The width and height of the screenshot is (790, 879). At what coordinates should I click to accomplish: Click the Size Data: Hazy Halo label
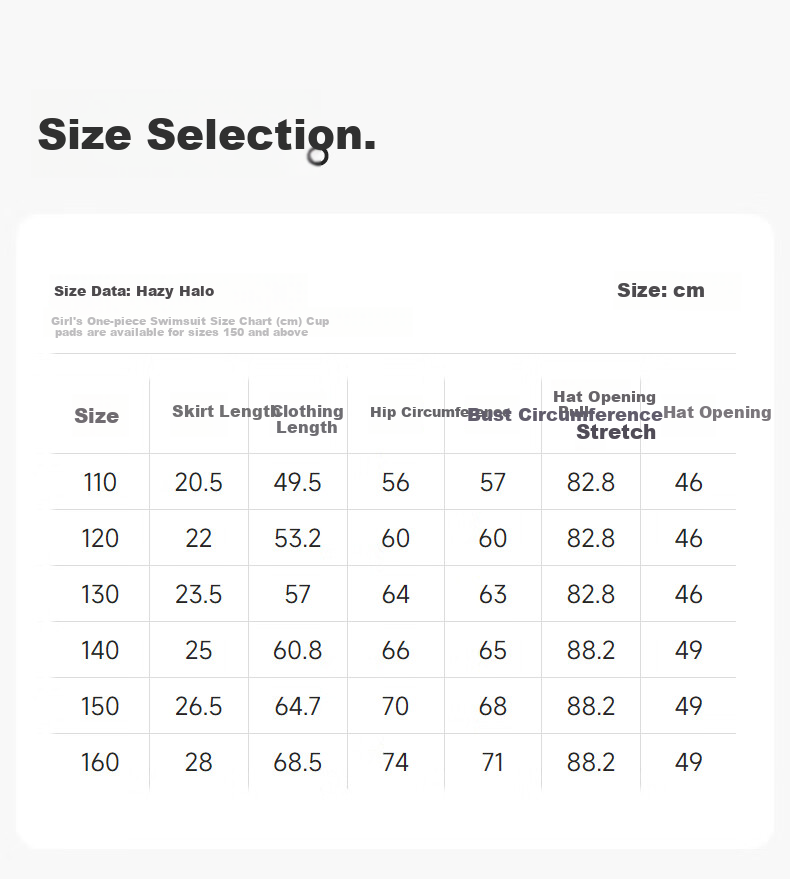click(x=134, y=291)
